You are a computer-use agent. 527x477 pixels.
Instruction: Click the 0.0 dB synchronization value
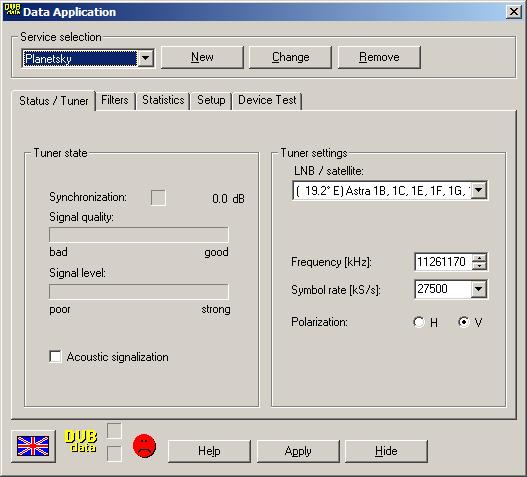[229, 199]
